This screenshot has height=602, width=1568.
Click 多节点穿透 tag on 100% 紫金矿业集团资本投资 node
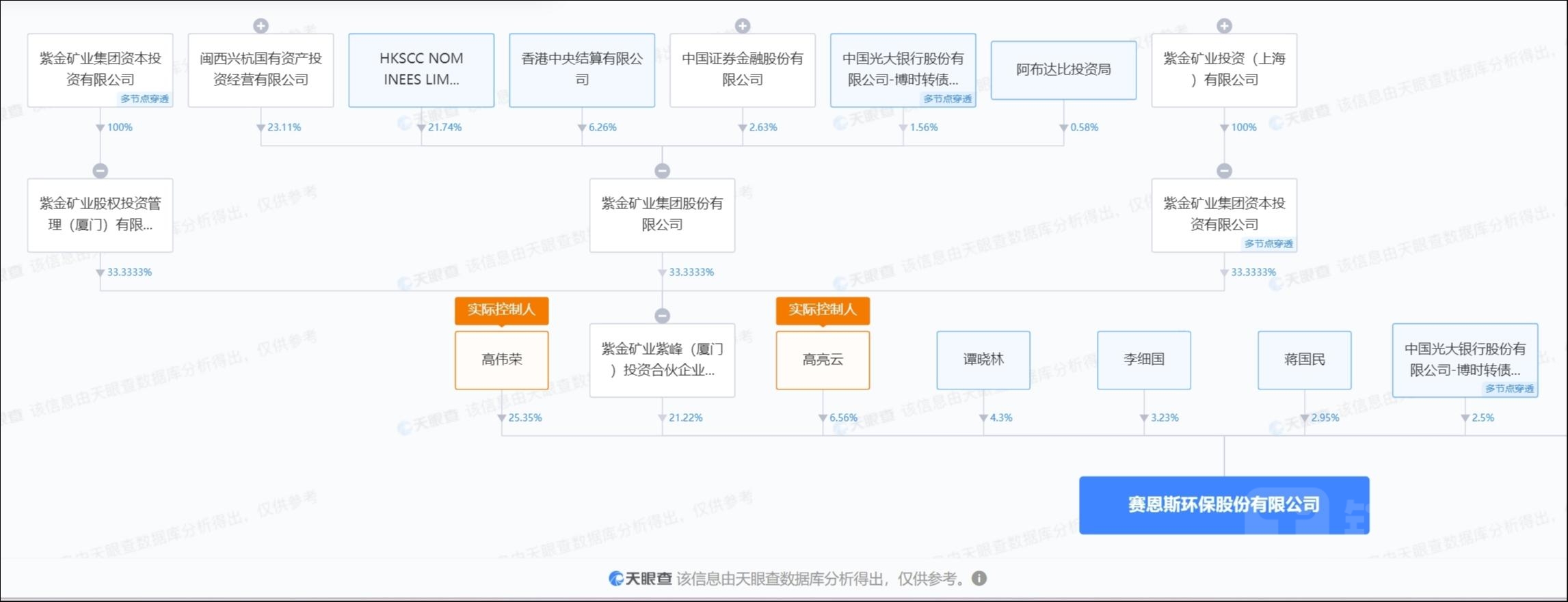tap(144, 99)
